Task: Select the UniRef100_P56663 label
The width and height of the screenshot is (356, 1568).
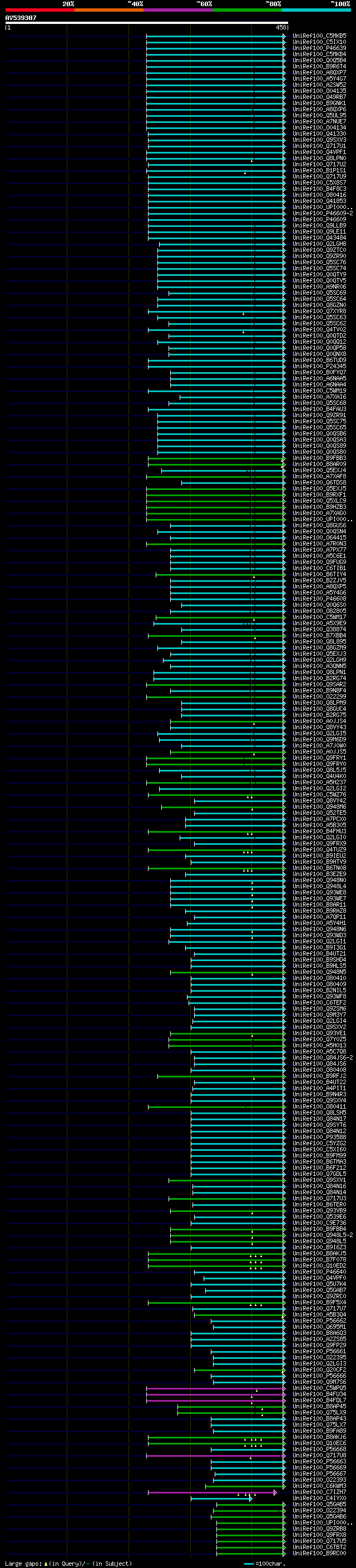Action: pyautogui.click(x=319, y=1461)
